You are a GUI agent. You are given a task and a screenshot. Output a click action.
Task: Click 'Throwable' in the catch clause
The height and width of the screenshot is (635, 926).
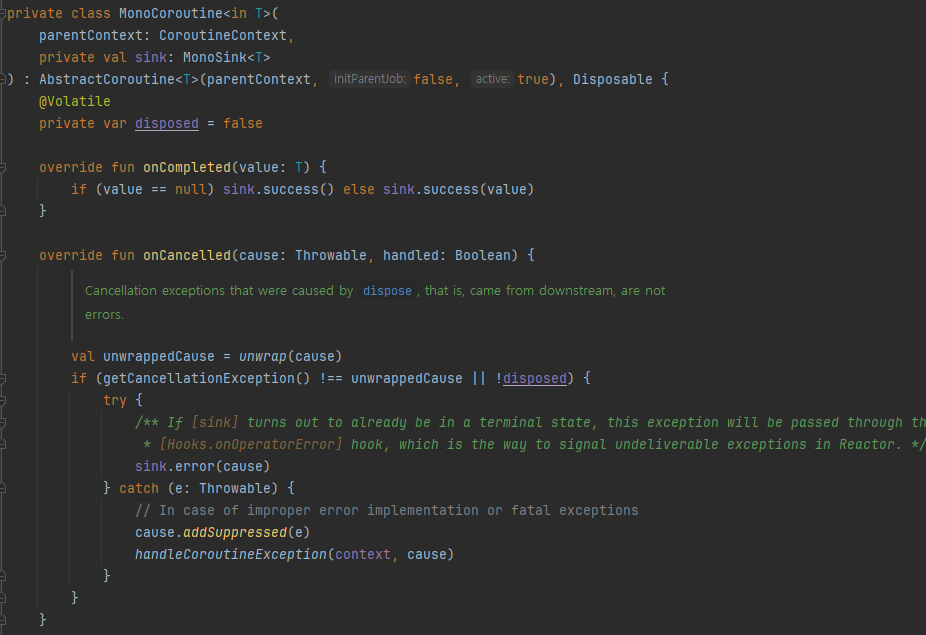[234, 489]
